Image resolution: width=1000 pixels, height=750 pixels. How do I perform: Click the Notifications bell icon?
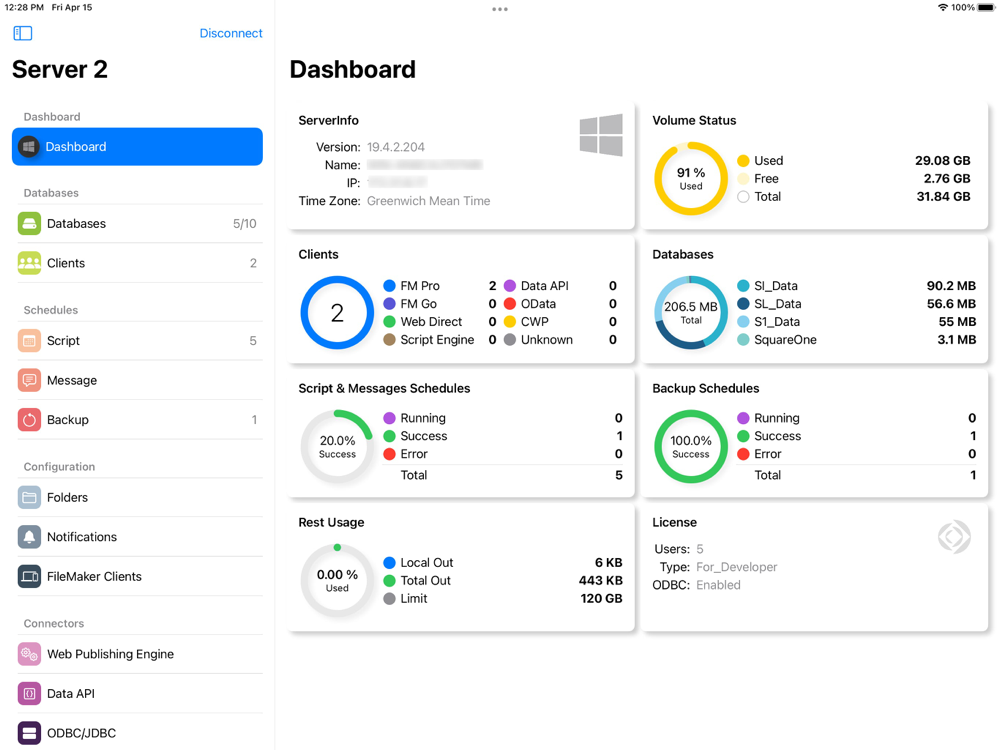tap(29, 538)
